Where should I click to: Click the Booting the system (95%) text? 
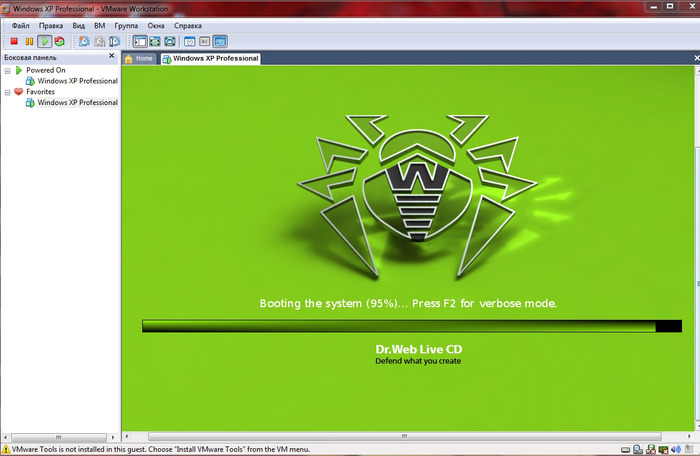pyautogui.click(x=333, y=303)
